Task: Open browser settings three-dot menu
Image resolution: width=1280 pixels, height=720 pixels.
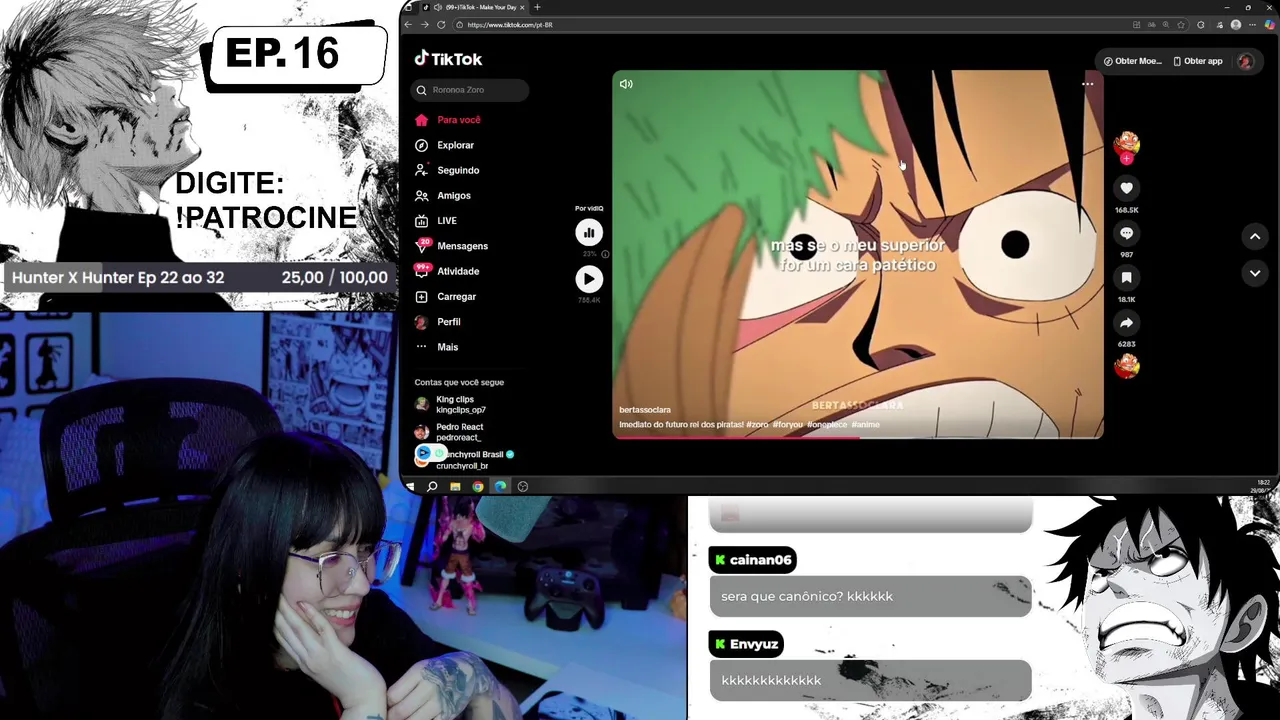Action: (x=1253, y=25)
